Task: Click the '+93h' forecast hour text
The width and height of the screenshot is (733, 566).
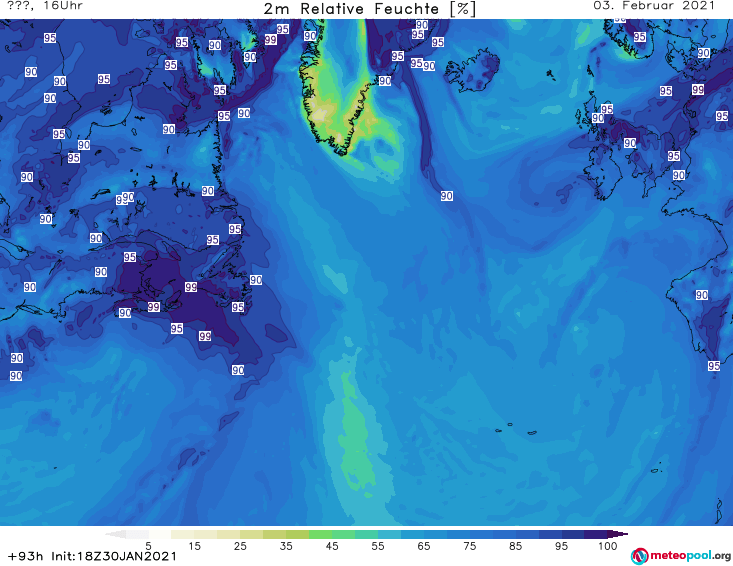Action: click(25, 556)
